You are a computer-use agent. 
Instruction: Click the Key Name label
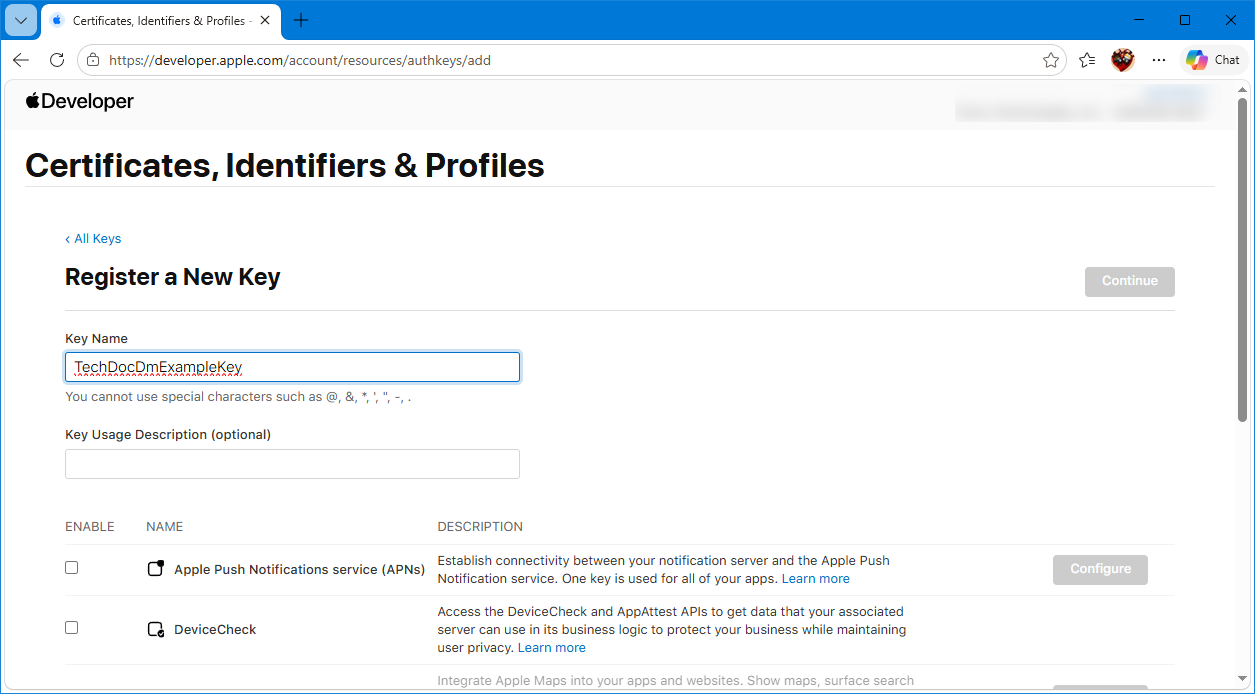(96, 338)
